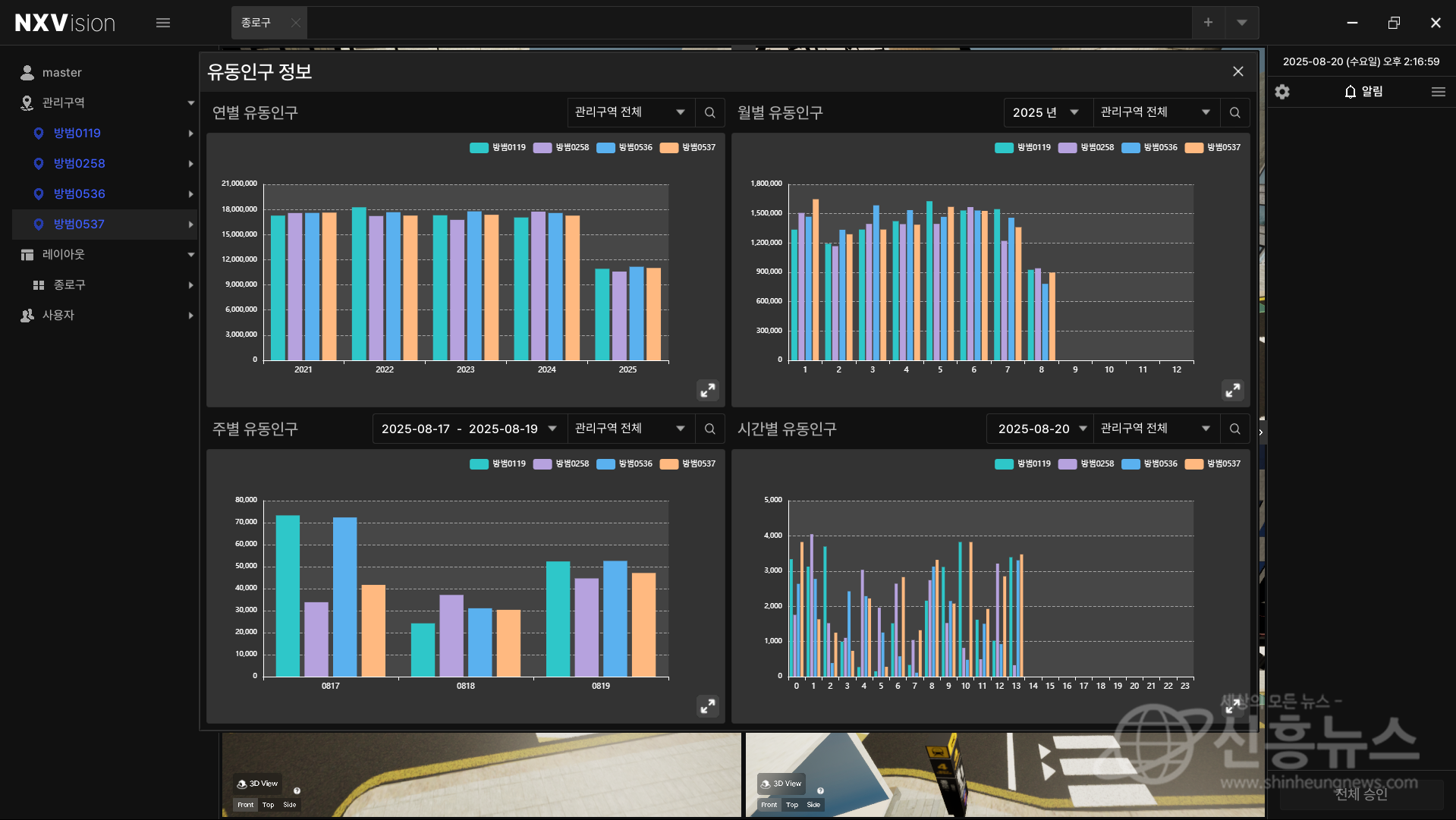
Task: Toggle 방범0258 legend in 주별 chart
Action: tap(561, 464)
